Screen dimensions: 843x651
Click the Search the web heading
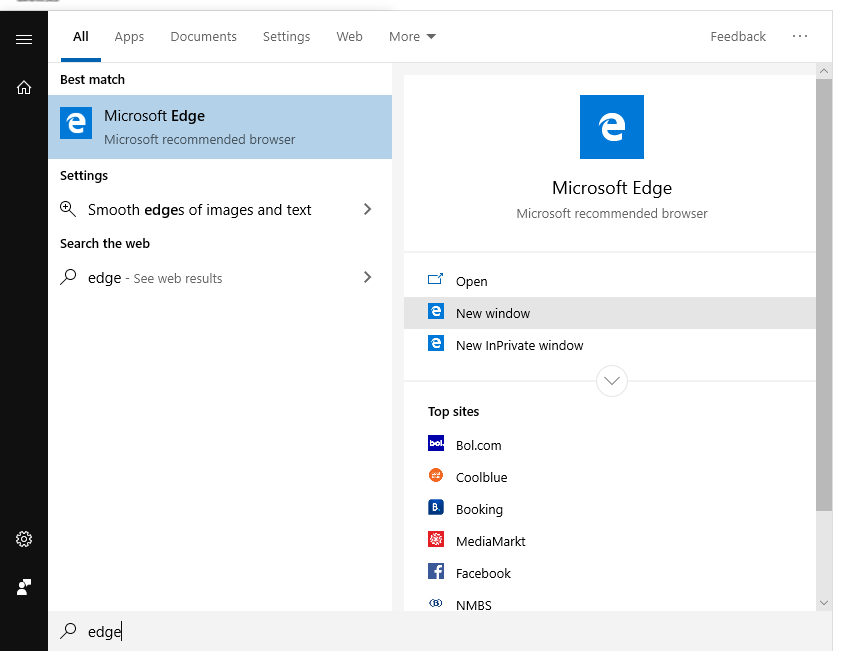(x=105, y=244)
